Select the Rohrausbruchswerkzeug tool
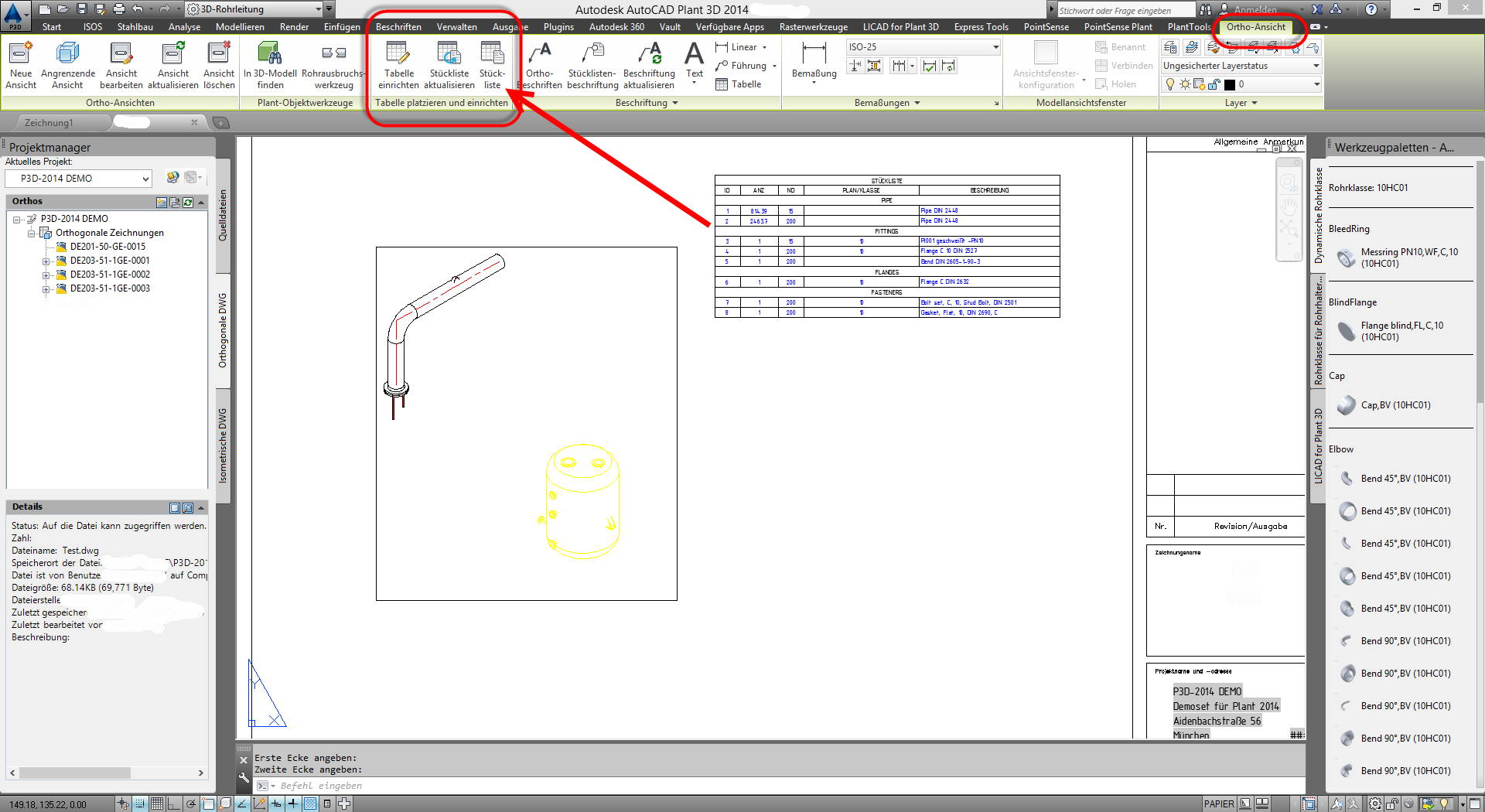 [333, 66]
